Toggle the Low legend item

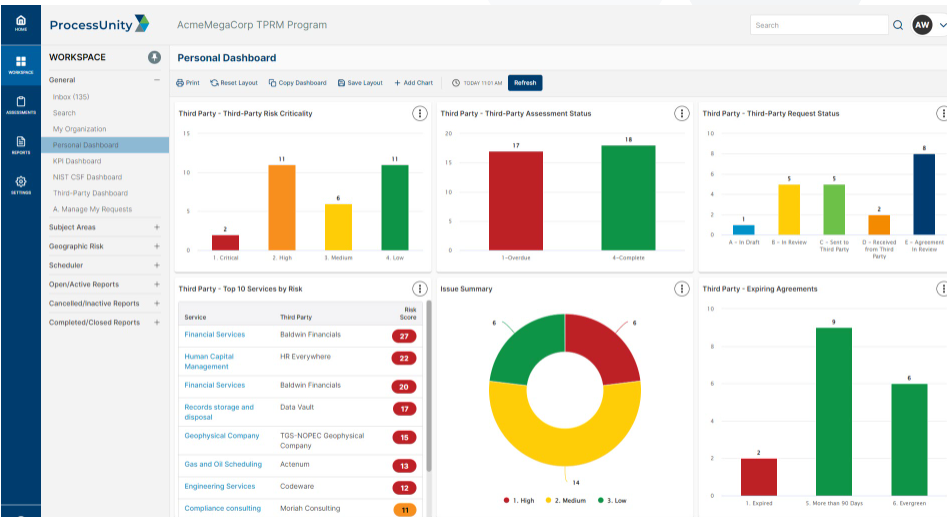tap(612, 501)
